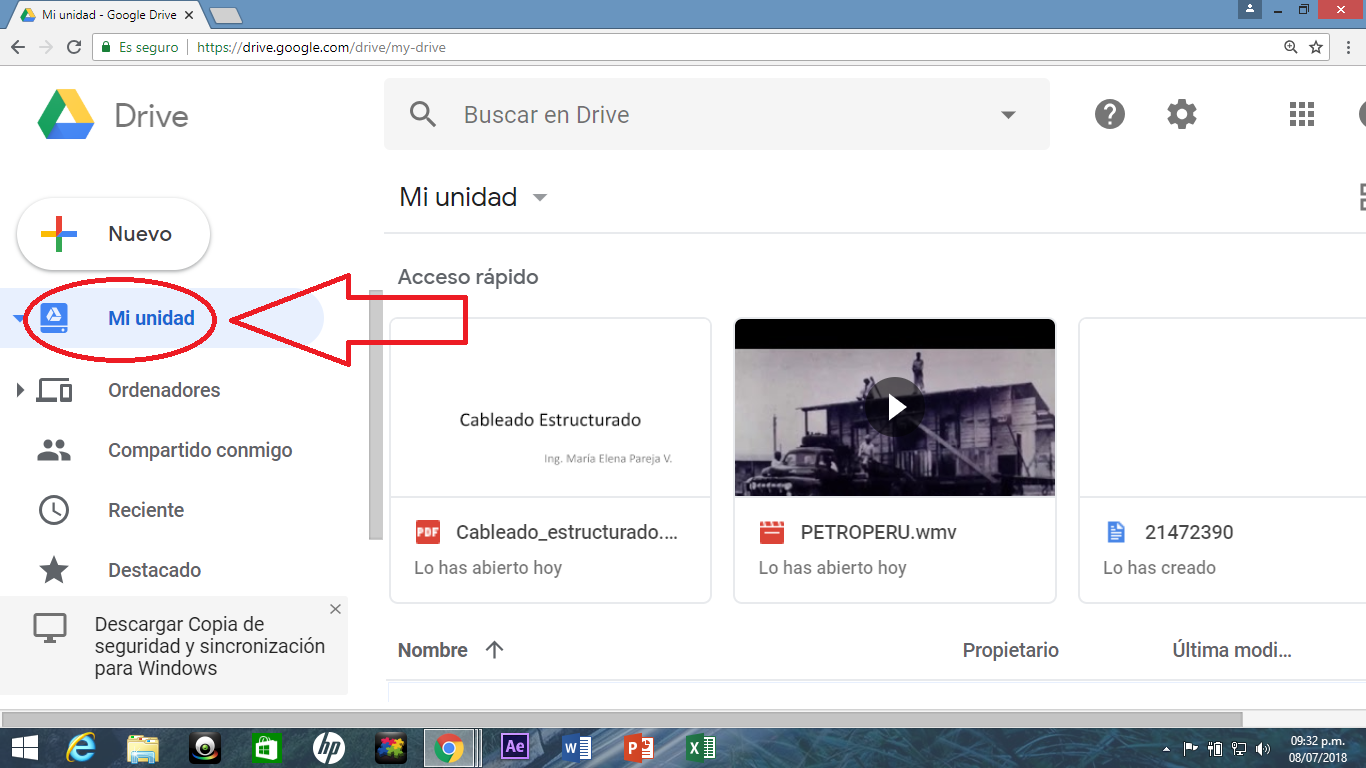This screenshot has width=1366, height=768.
Task: Click the search magnifier icon in Drive
Action: (423, 114)
